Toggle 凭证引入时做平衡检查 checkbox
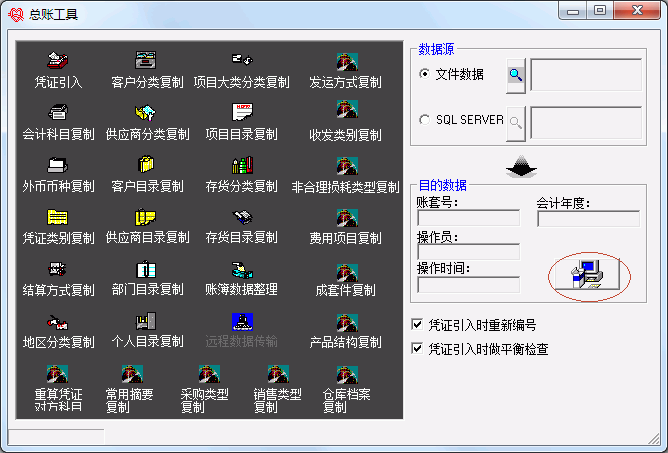The width and height of the screenshot is (668, 453). coord(417,349)
